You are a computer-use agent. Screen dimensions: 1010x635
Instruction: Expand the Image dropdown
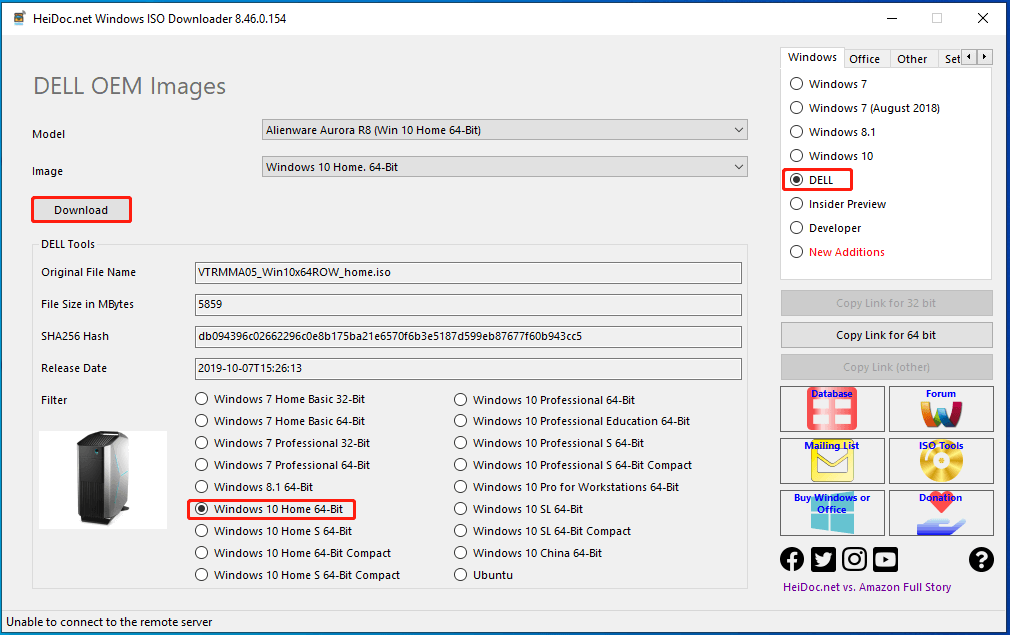738,167
